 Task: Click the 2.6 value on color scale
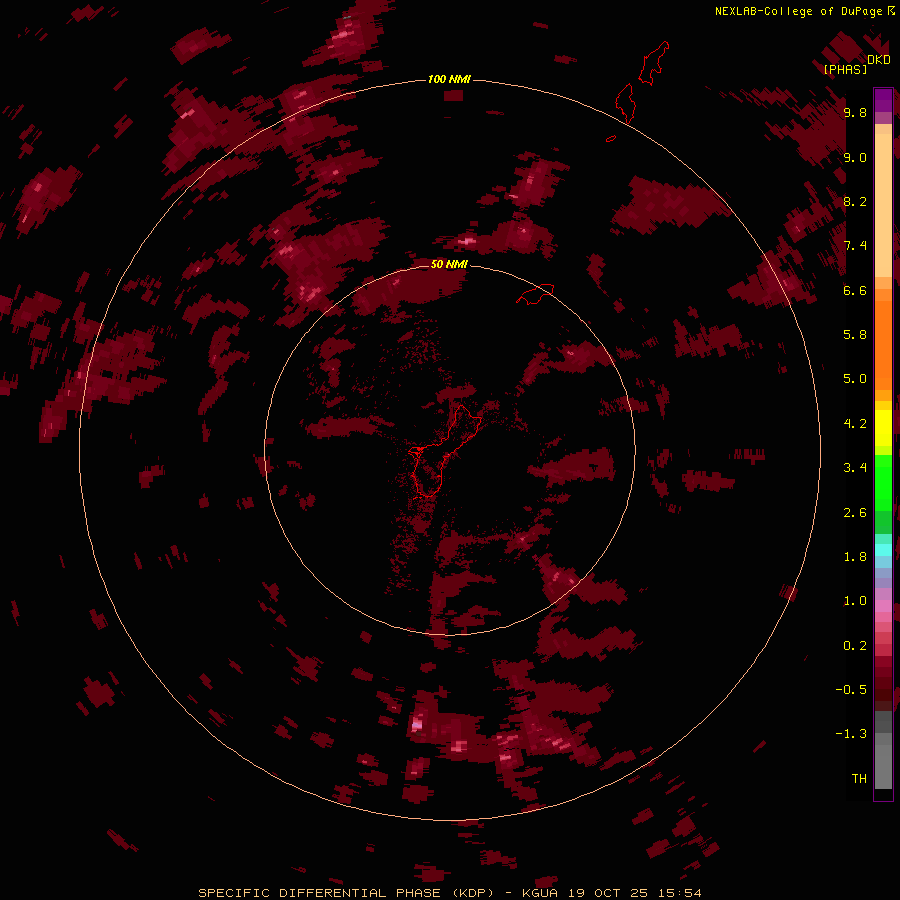[855, 513]
